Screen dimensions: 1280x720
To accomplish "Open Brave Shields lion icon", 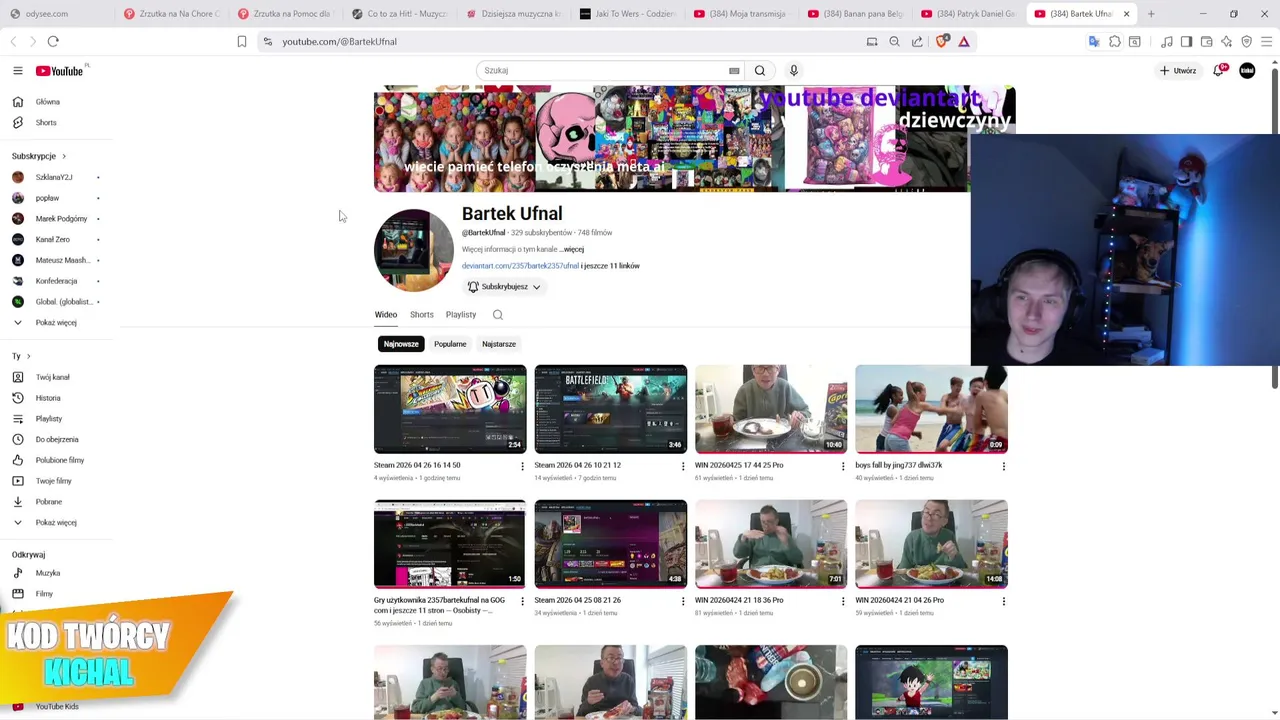I will (941, 41).
